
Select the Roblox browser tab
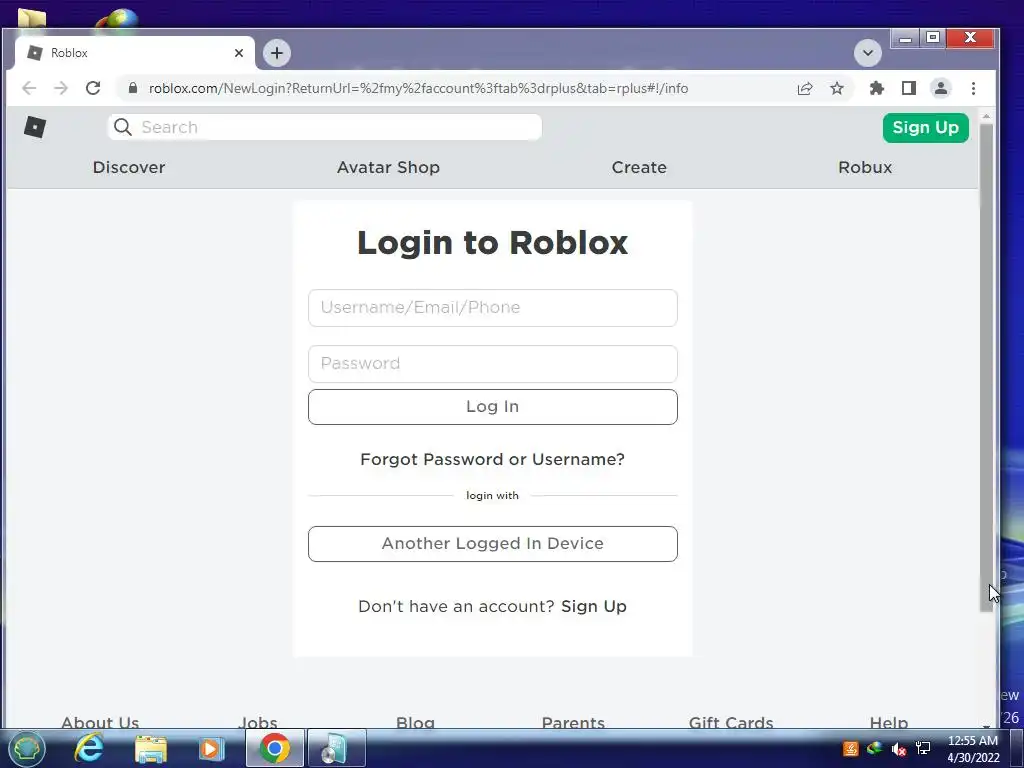click(134, 53)
